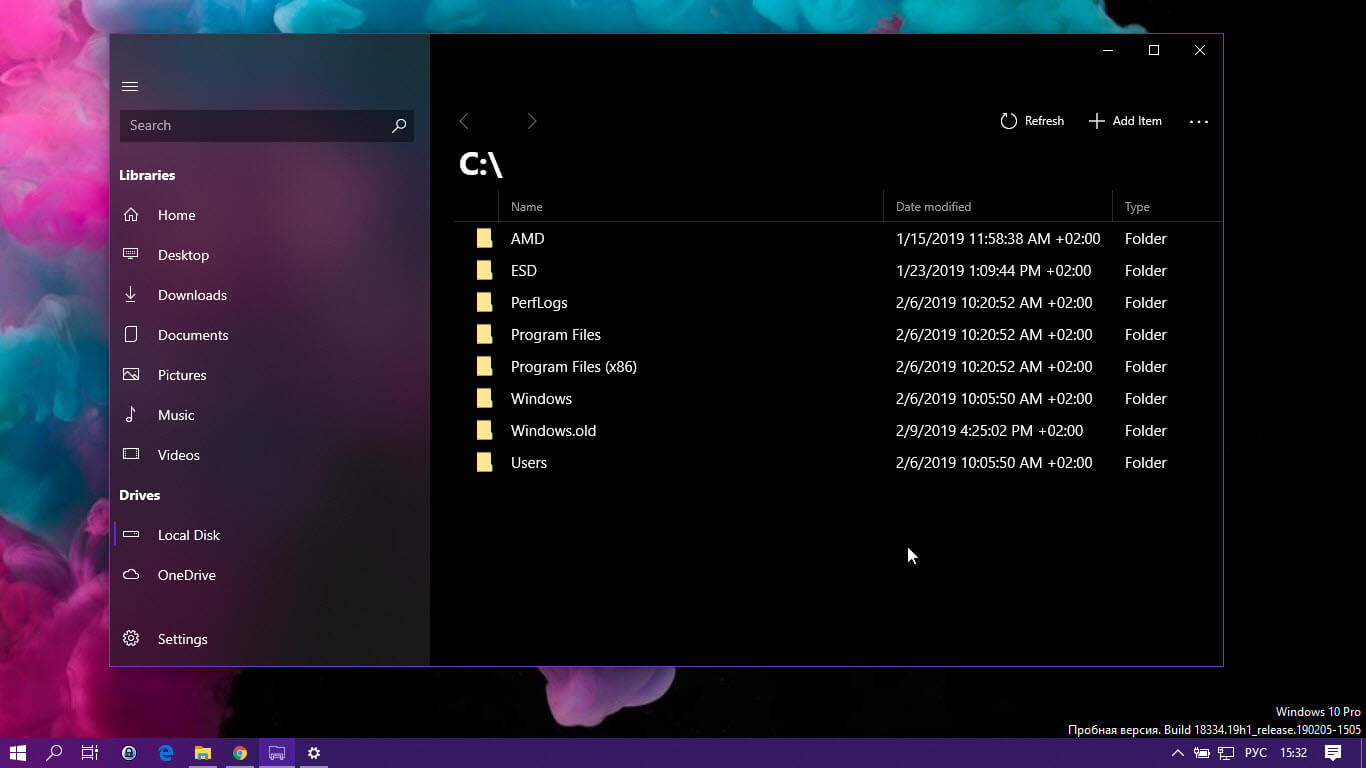Click the AMD folder icon
Screen dimensions: 1366x768
(x=484, y=238)
